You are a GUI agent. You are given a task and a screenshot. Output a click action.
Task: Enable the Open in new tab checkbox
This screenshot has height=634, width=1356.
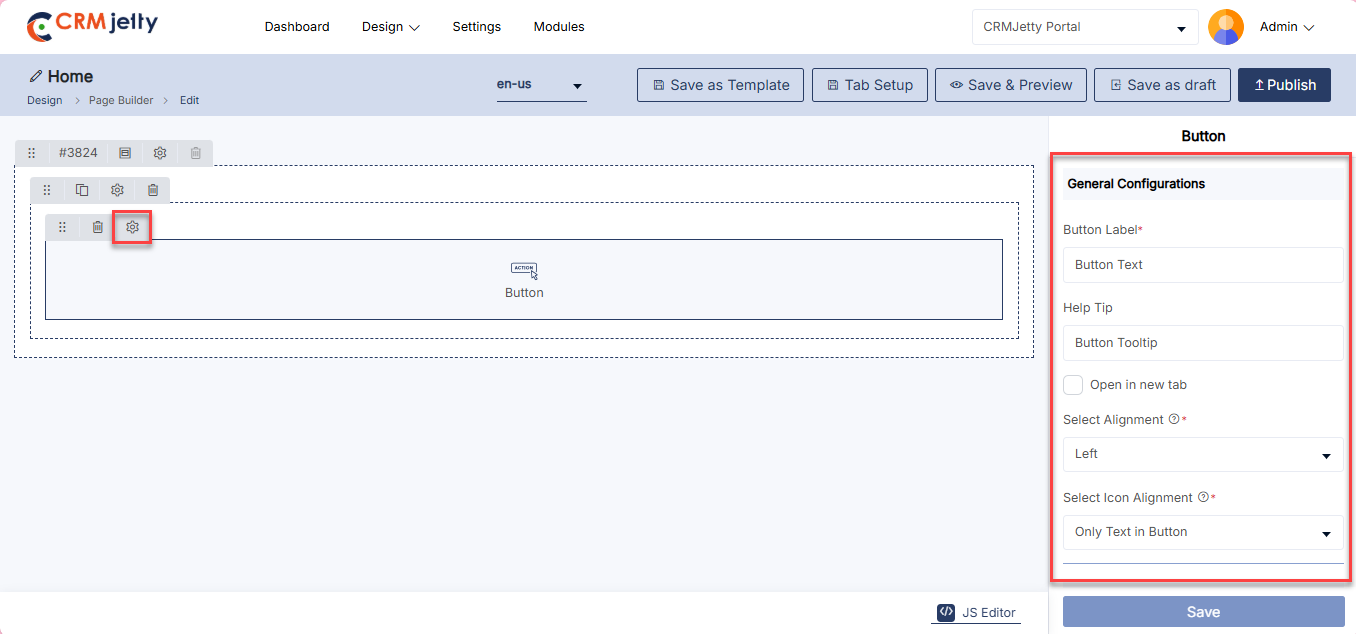coord(1073,385)
